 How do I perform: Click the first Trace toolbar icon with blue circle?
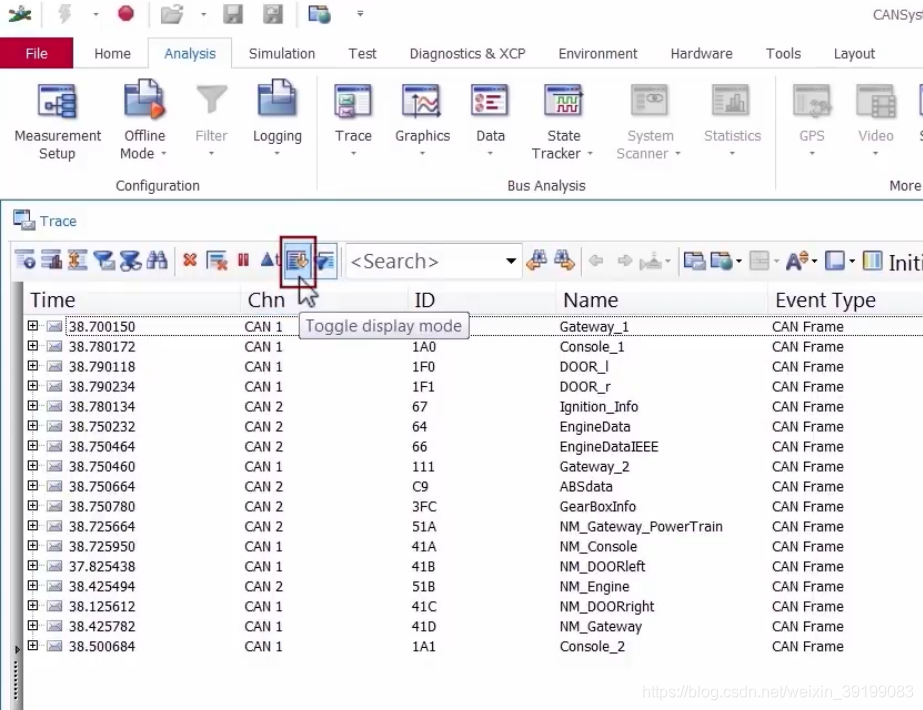pyautogui.click(x=25, y=260)
